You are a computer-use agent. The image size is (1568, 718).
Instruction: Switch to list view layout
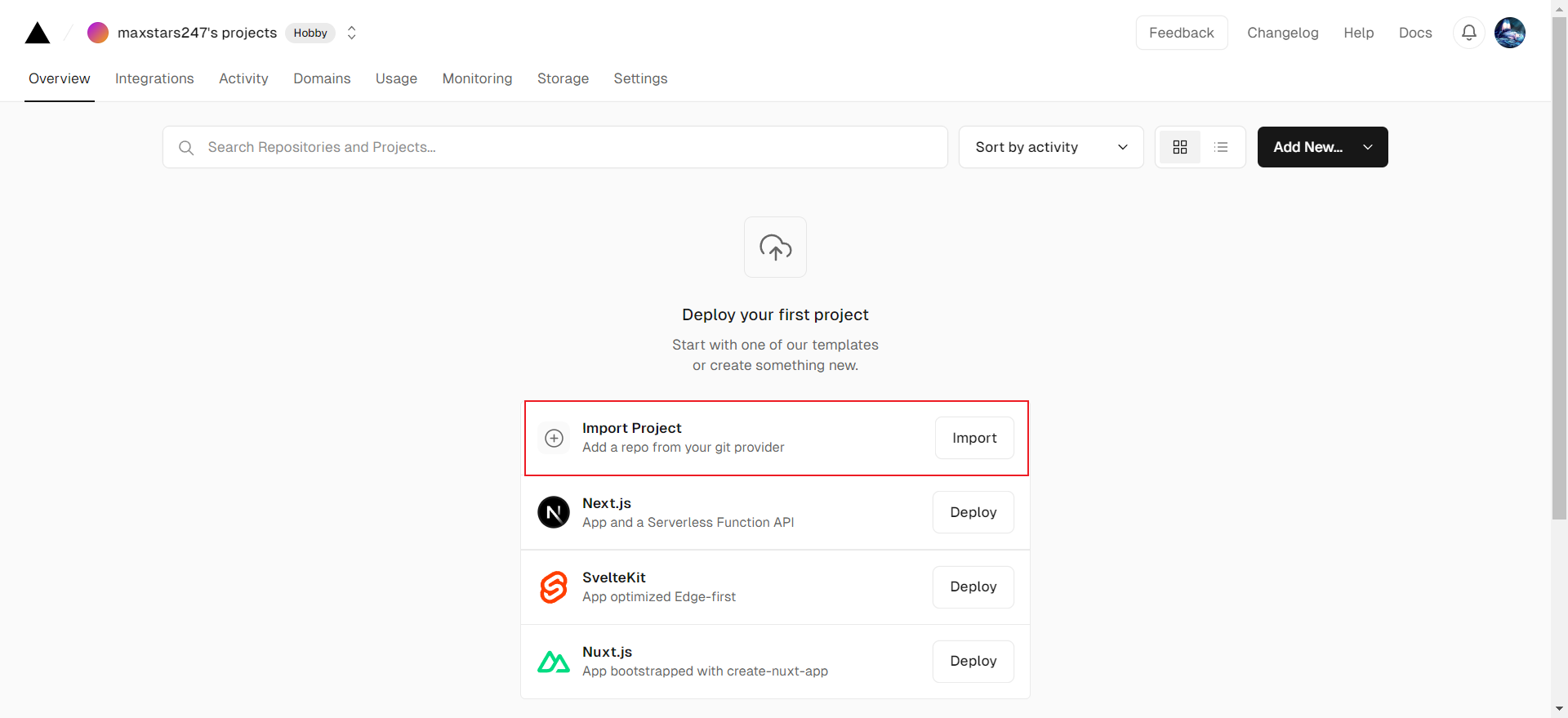click(1221, 147)
